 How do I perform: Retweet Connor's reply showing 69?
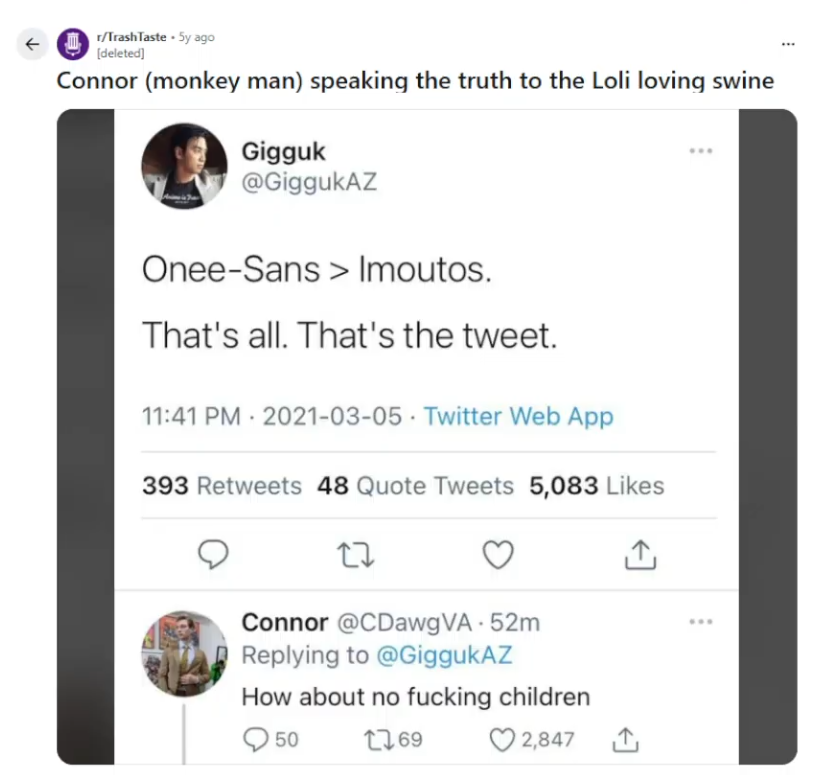point(393,740)
